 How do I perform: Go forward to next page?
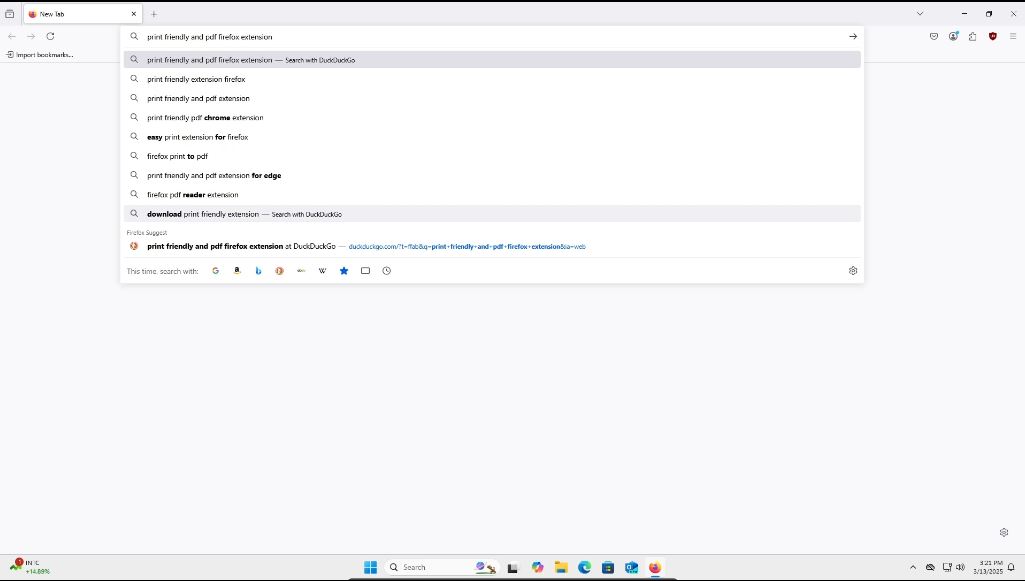coord(31,37)
